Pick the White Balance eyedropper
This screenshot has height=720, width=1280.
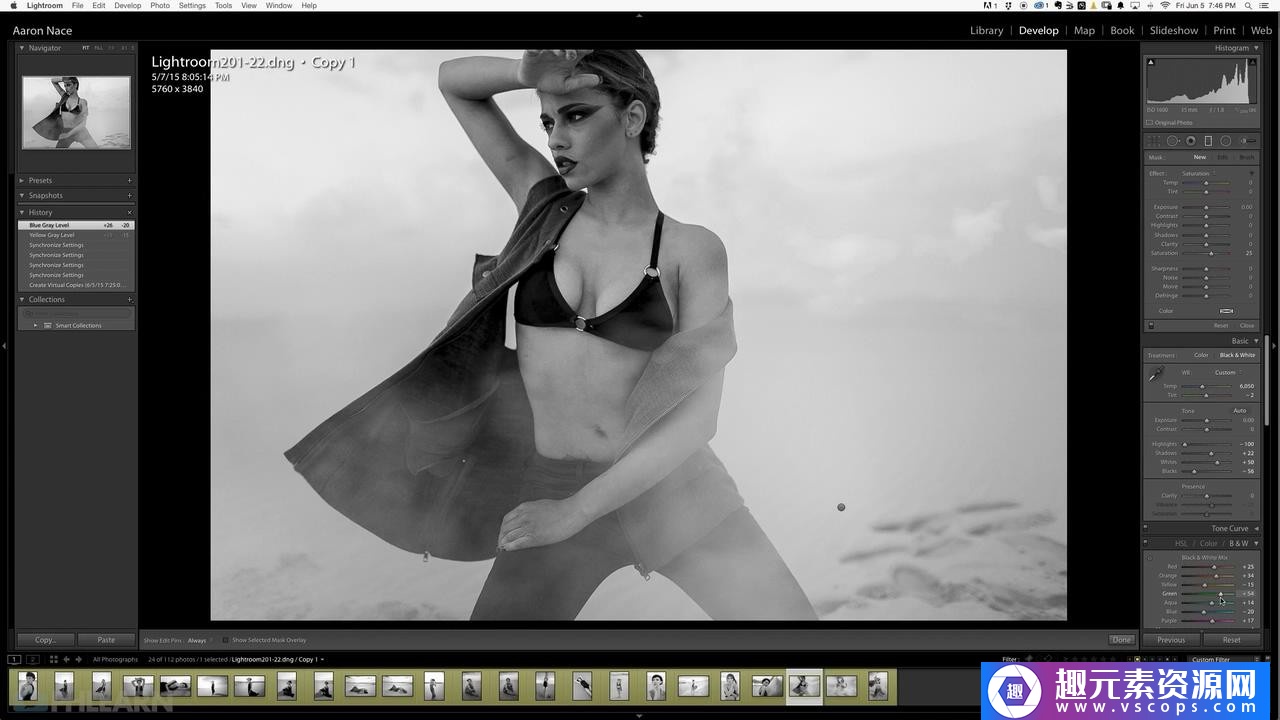coord(1156,374)
